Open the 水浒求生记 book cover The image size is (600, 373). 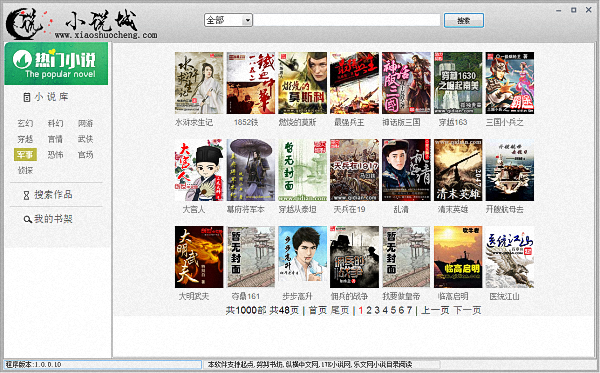click(x=199, y=83)
